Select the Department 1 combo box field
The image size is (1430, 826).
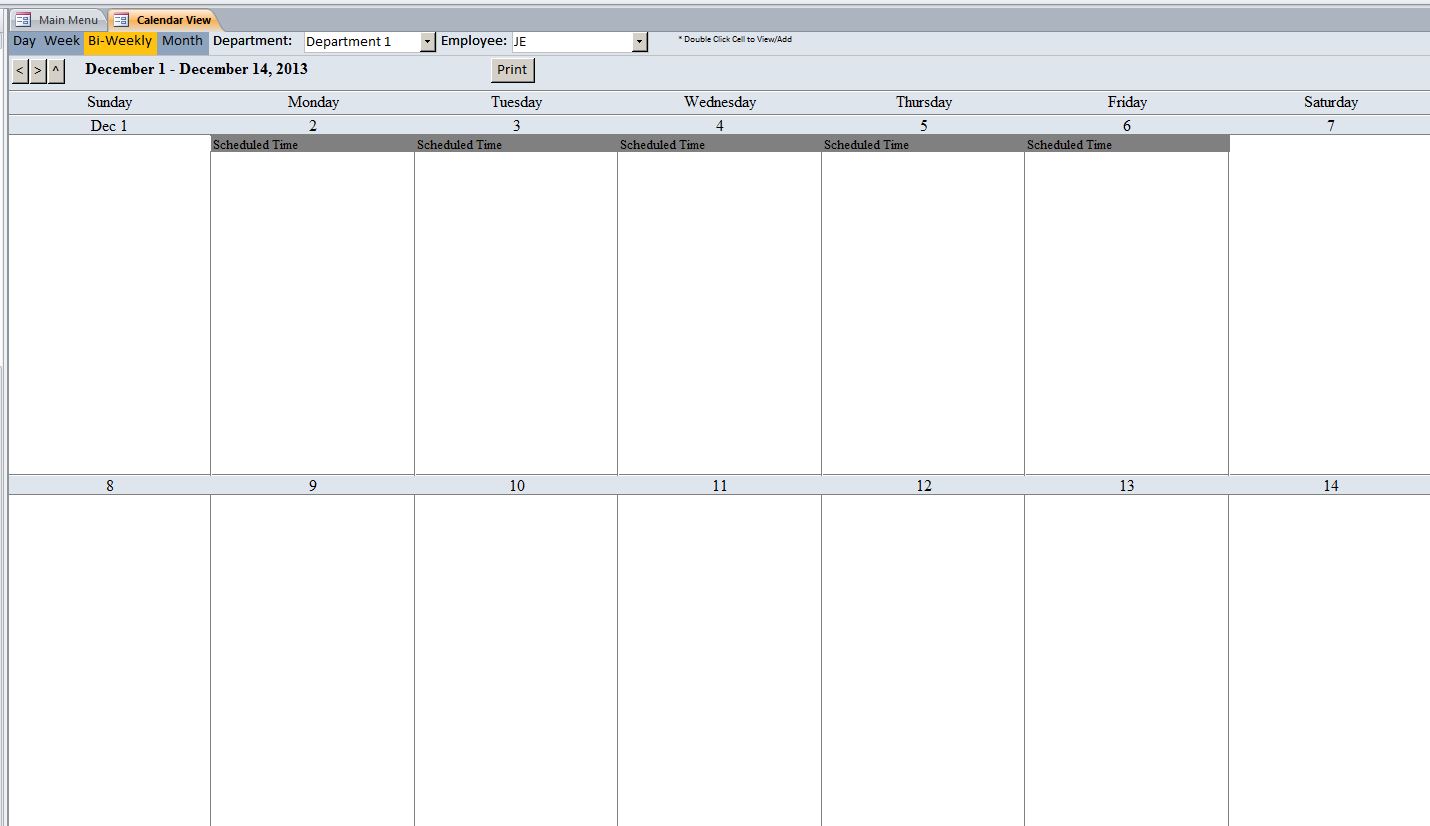tap(360, 41)
